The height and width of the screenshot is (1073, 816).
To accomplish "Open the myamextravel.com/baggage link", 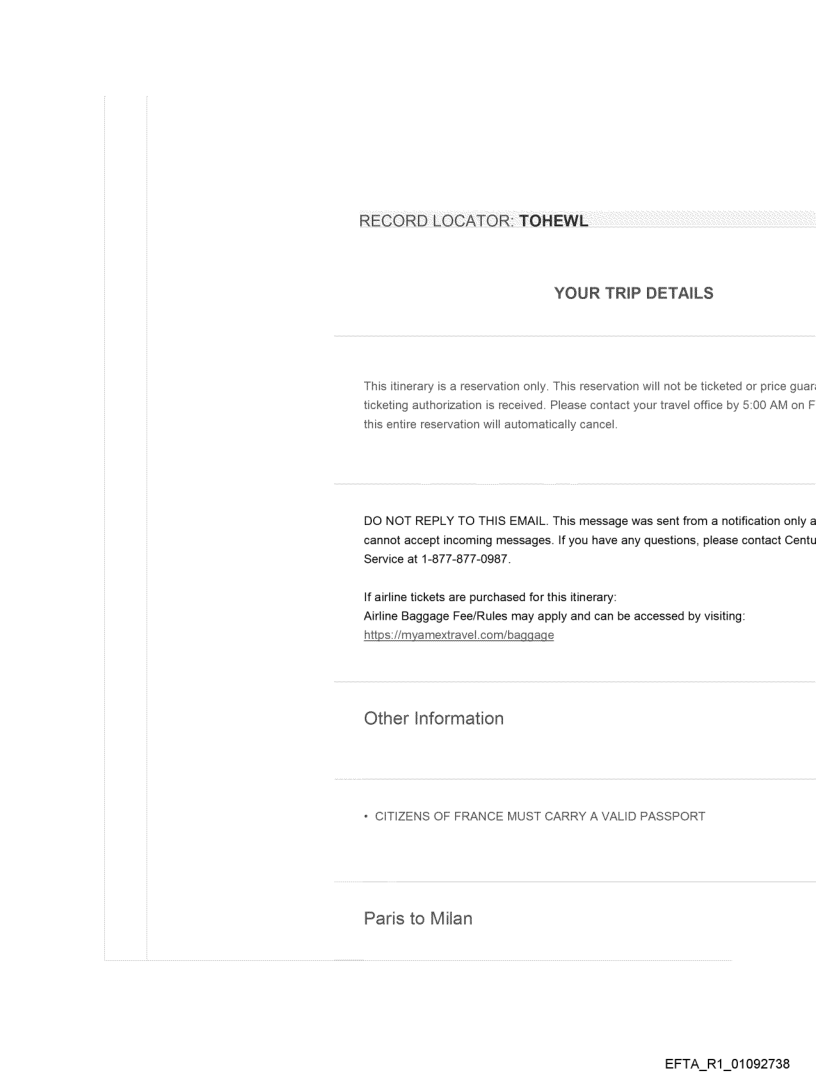I will coord(458,635).
